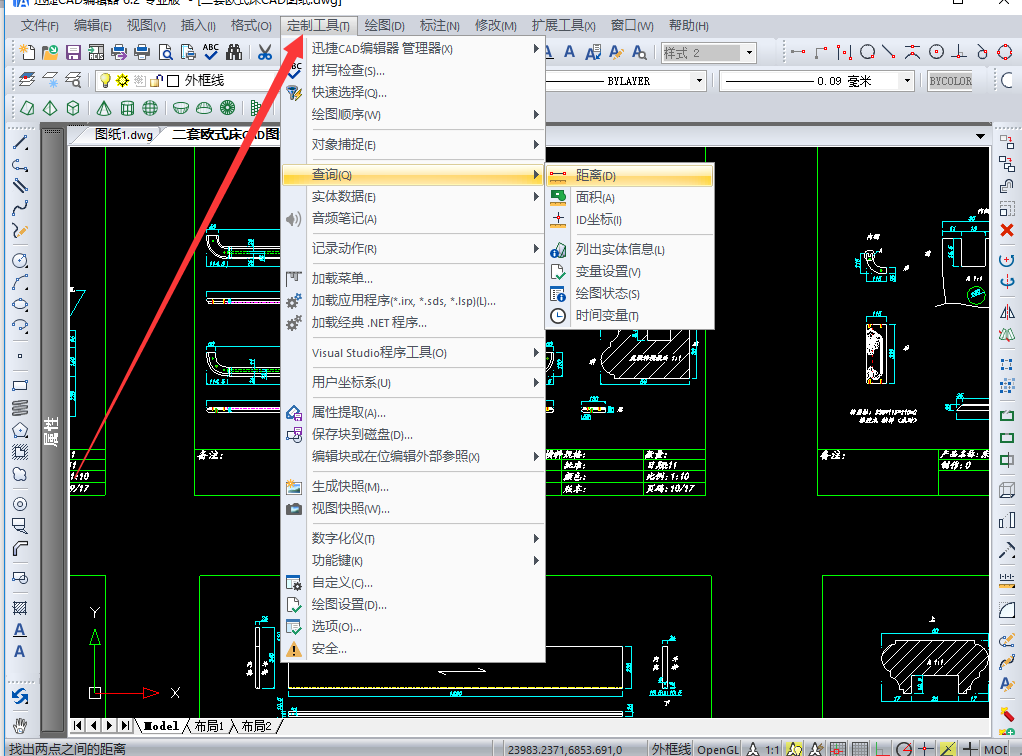Toggle OpenGL in status bar
This screenshot has height=756, width=1022.
click(x=718, y=749)
